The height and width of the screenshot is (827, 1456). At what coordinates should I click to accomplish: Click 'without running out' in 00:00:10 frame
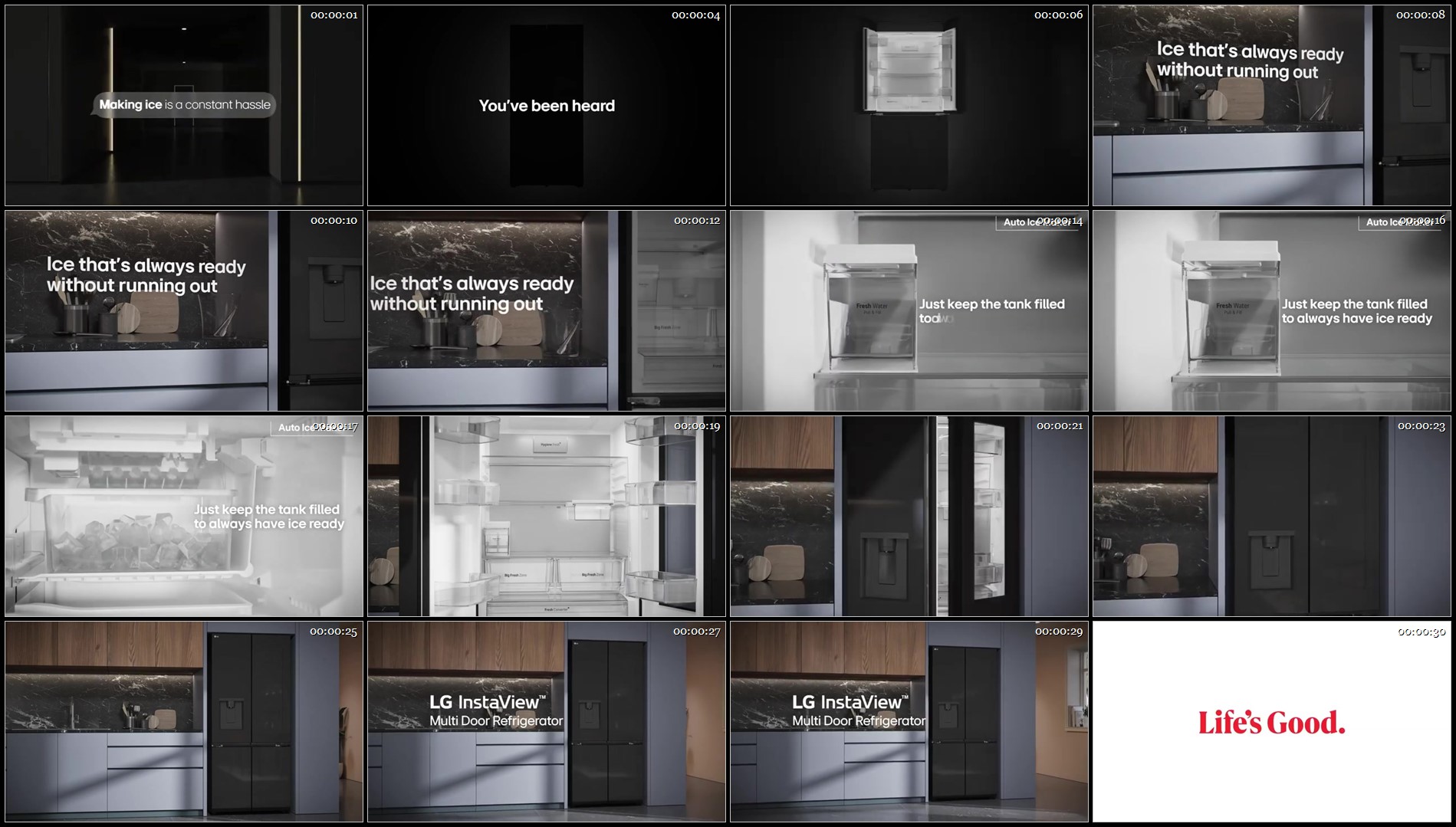coord(132,286)
